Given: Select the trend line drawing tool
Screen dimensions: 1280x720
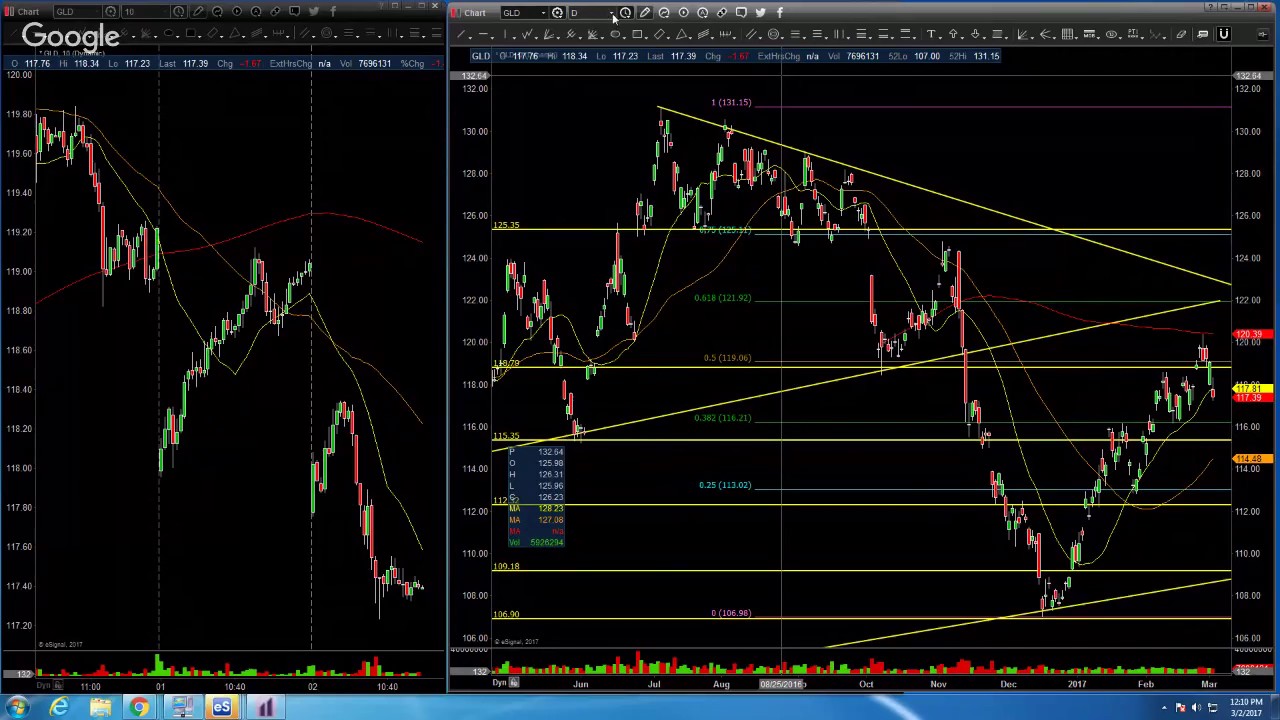Looking at the screenshot, I should coord(461,34).
